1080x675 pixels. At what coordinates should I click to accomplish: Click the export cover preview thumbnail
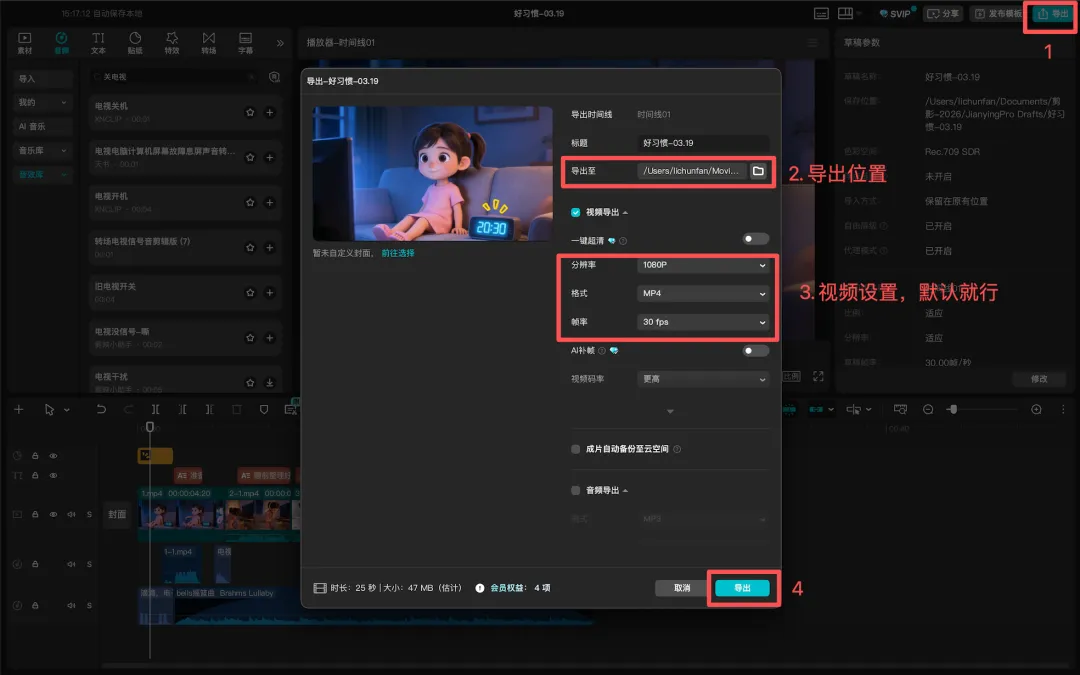(433, 174)
